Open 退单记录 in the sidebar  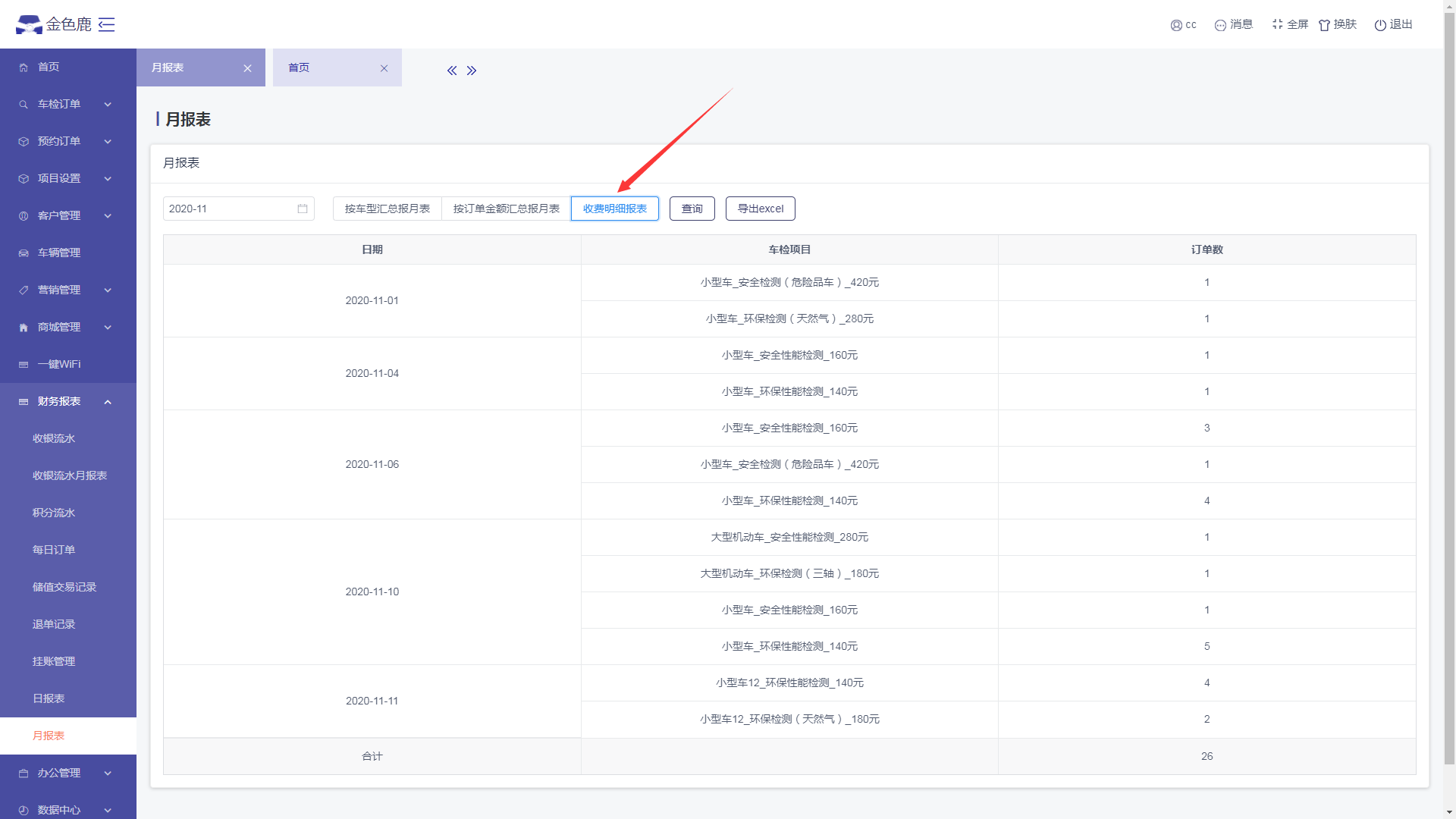click(68, 624)
